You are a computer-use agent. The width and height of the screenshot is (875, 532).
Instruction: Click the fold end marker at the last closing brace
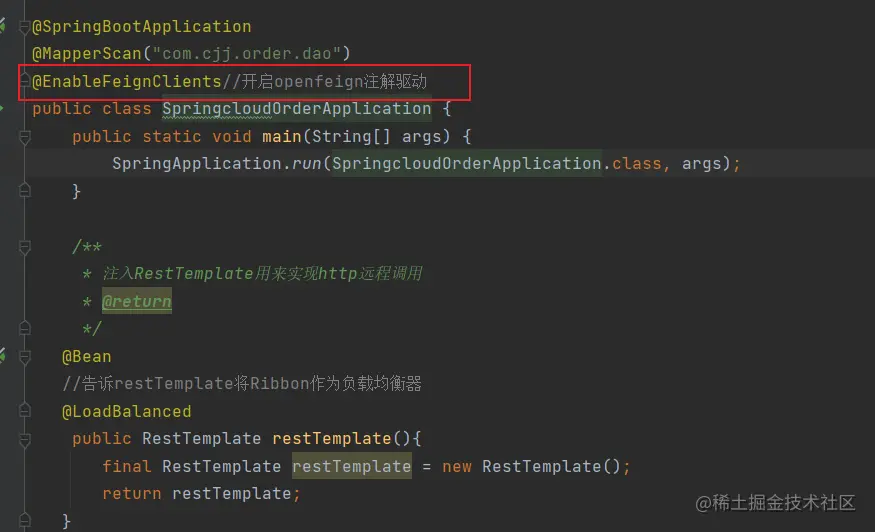25,521
